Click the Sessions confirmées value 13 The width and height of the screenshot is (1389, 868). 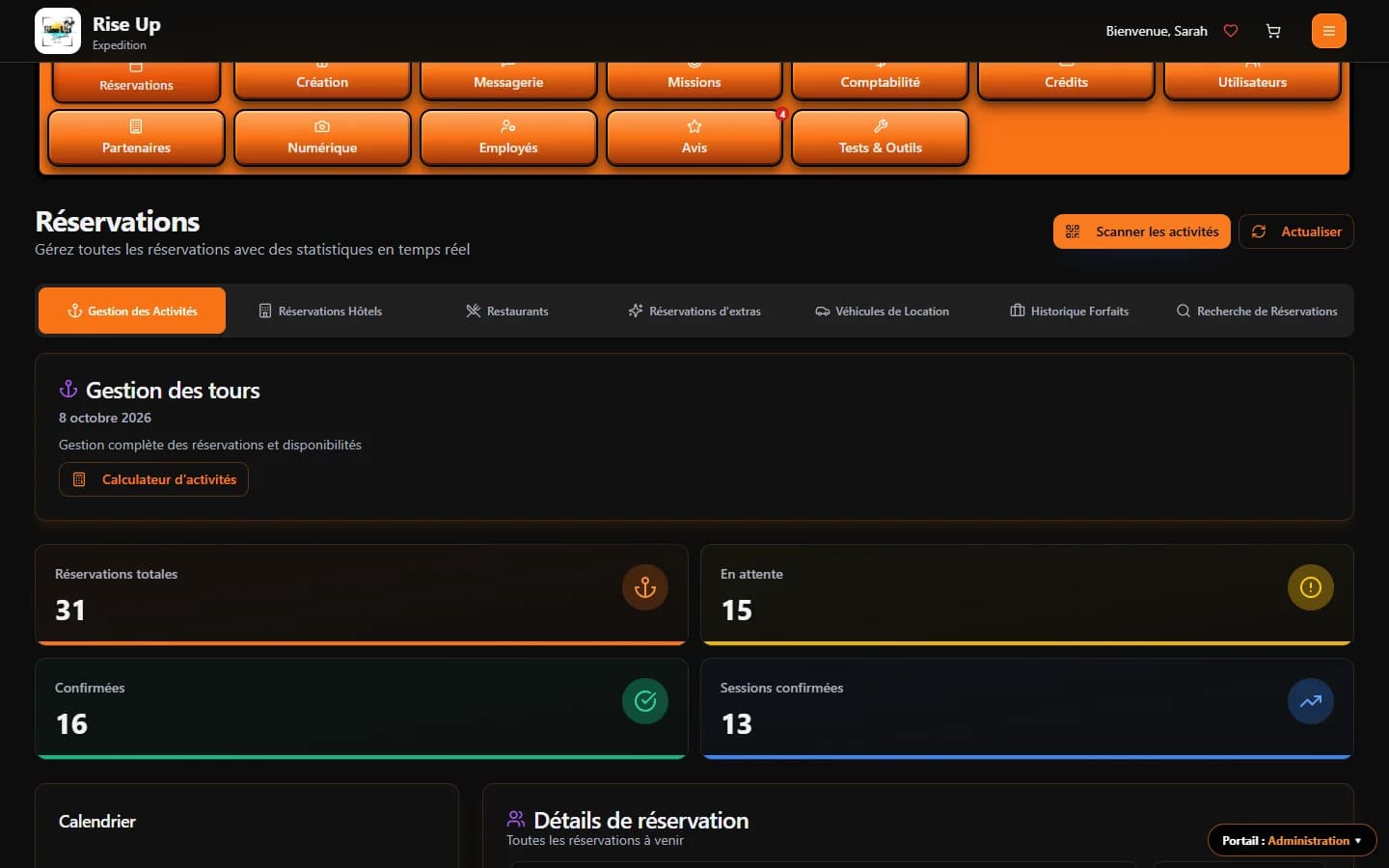tap(737, 724)
